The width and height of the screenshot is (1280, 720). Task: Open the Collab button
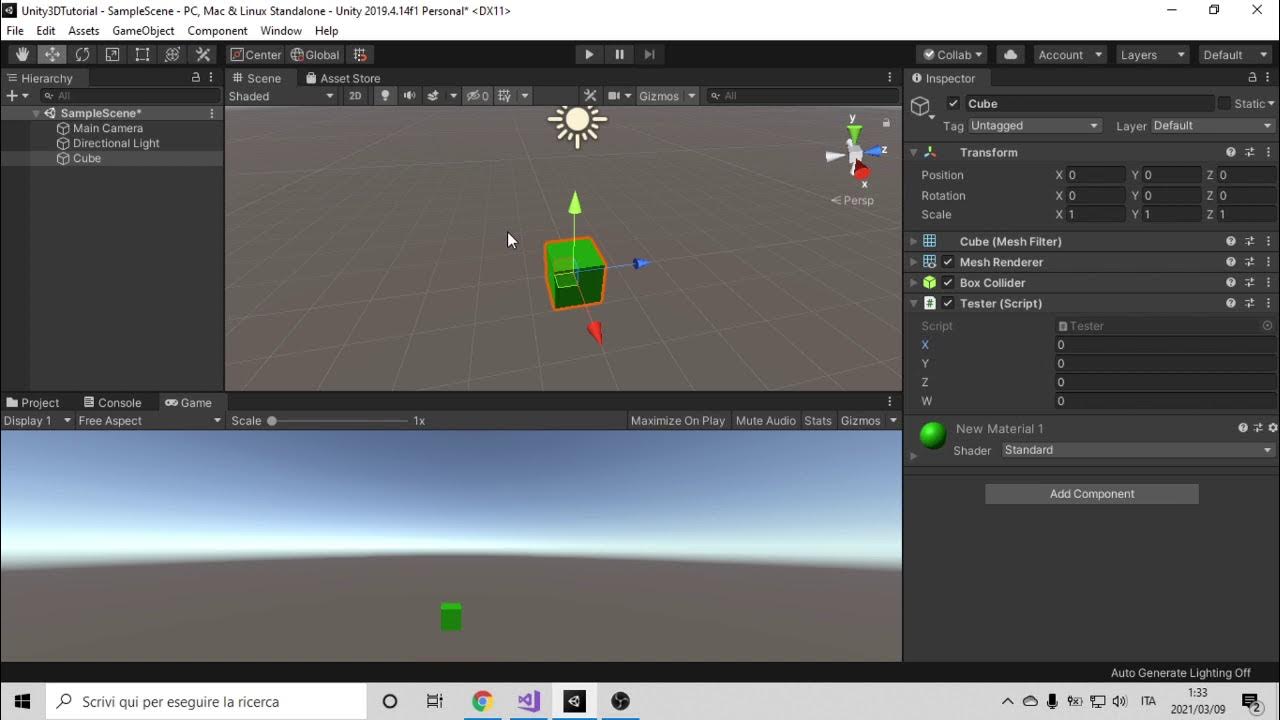[953, 55]
